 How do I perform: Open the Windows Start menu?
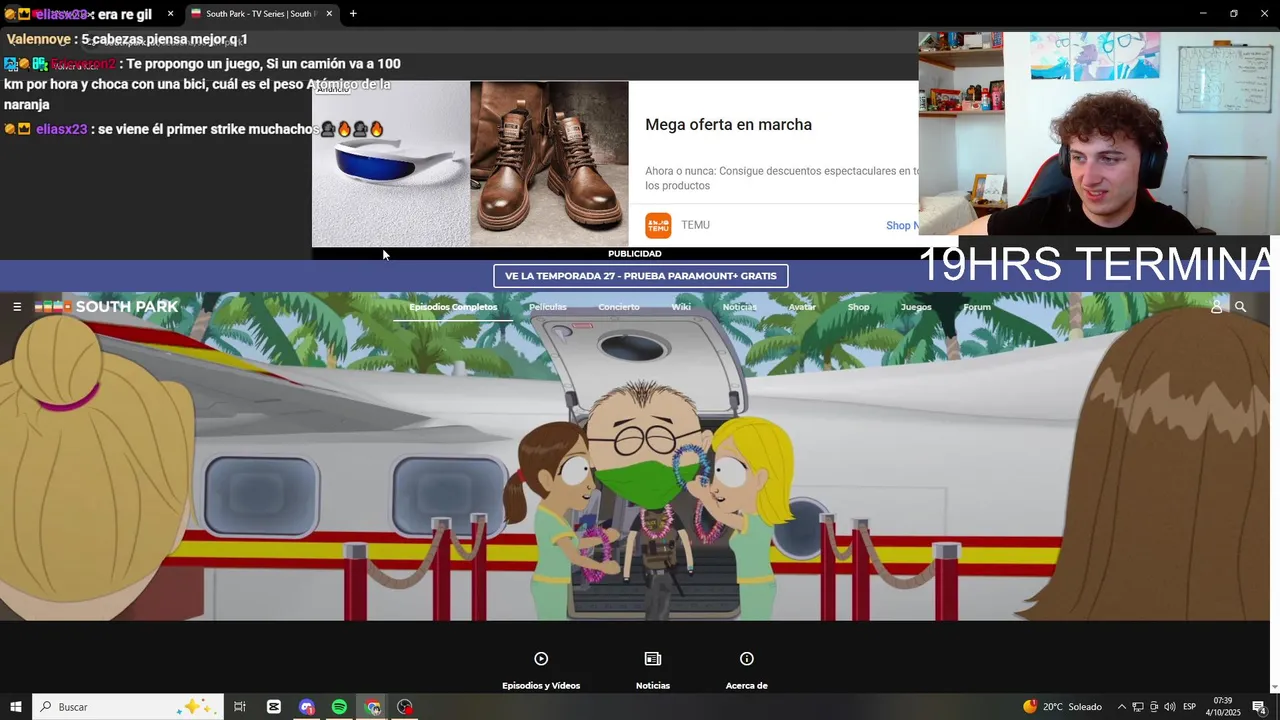pyautogui.click(x=16, y=707)
